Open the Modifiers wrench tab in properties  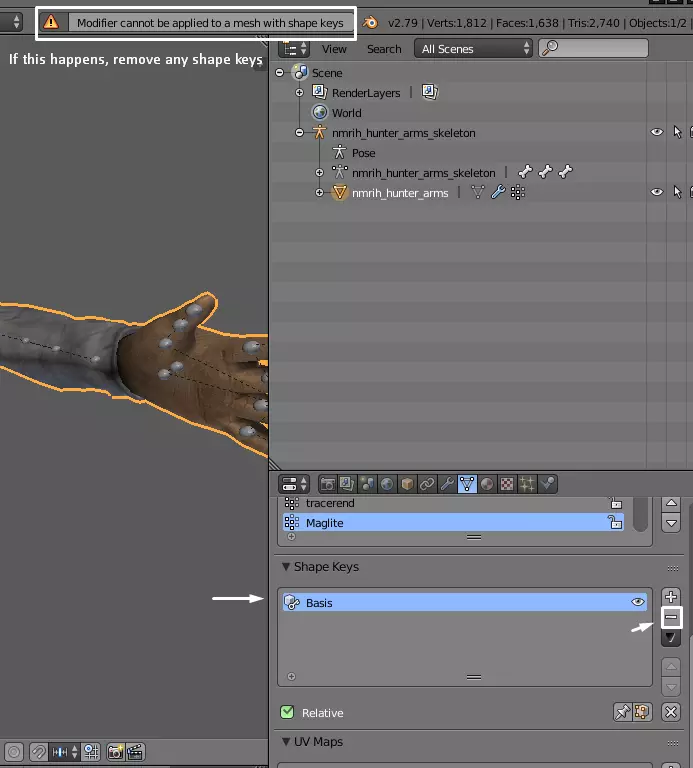coord(447,484)
